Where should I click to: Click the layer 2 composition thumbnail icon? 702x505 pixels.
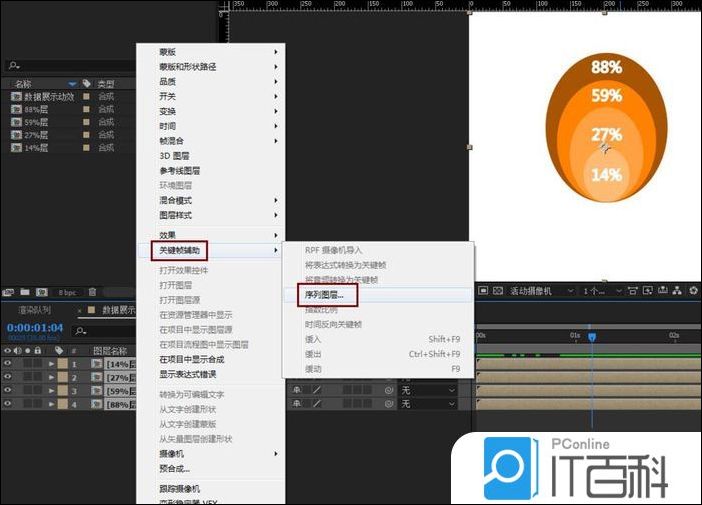[x=96, y=377]
